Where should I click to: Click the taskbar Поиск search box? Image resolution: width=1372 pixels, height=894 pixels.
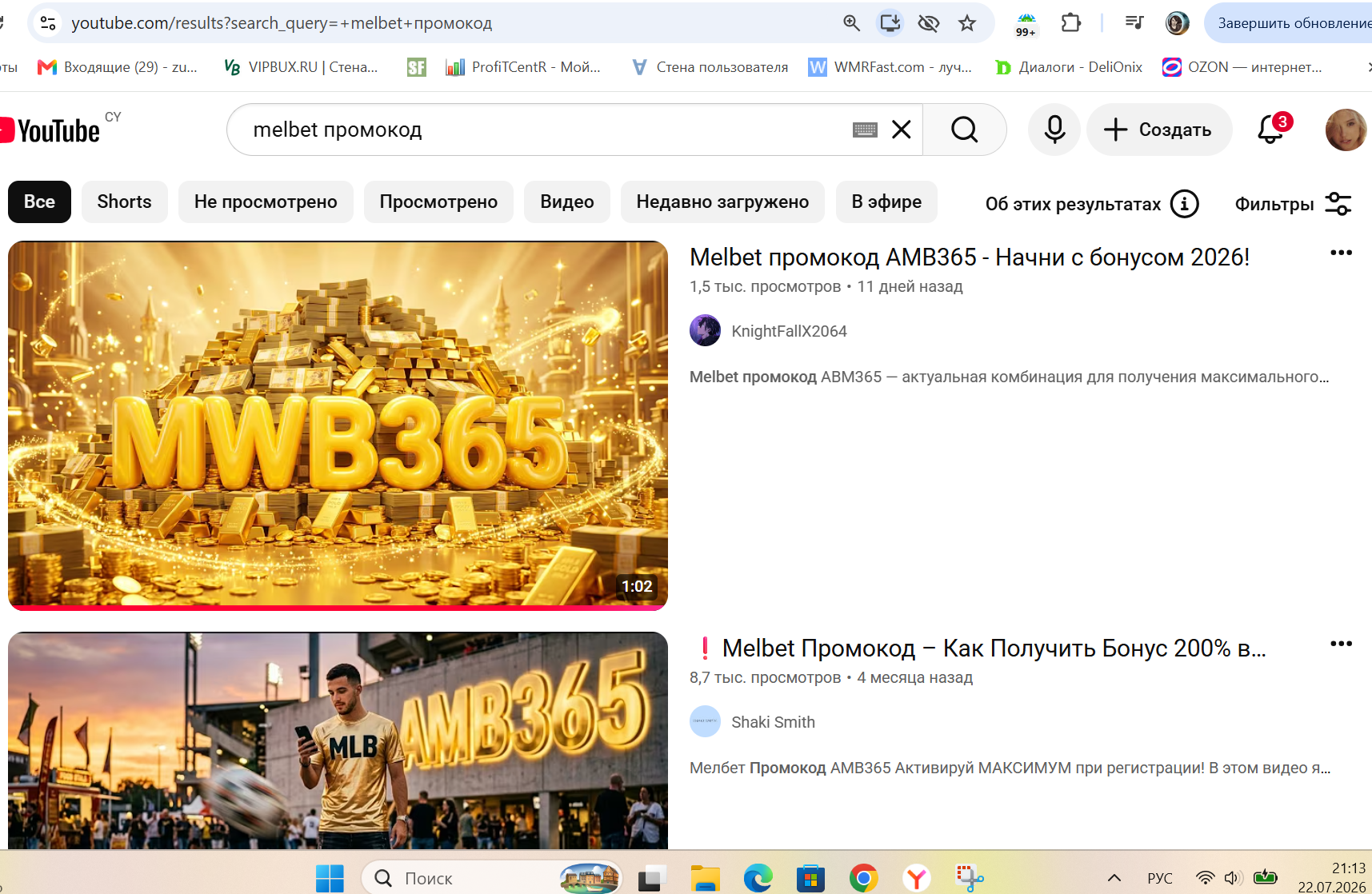[x=492, y=879]
